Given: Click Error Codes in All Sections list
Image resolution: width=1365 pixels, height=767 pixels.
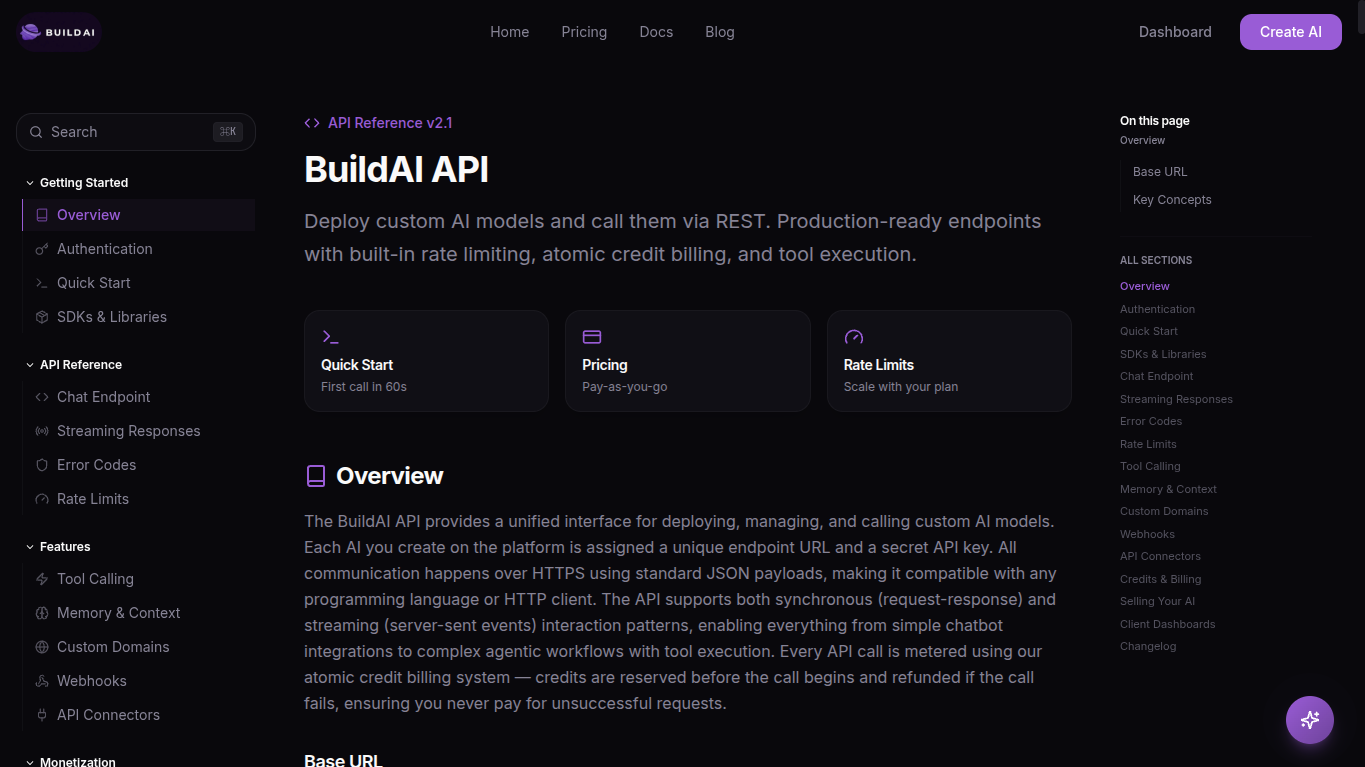Looking at the screenshot, I should pos(1151,421).
